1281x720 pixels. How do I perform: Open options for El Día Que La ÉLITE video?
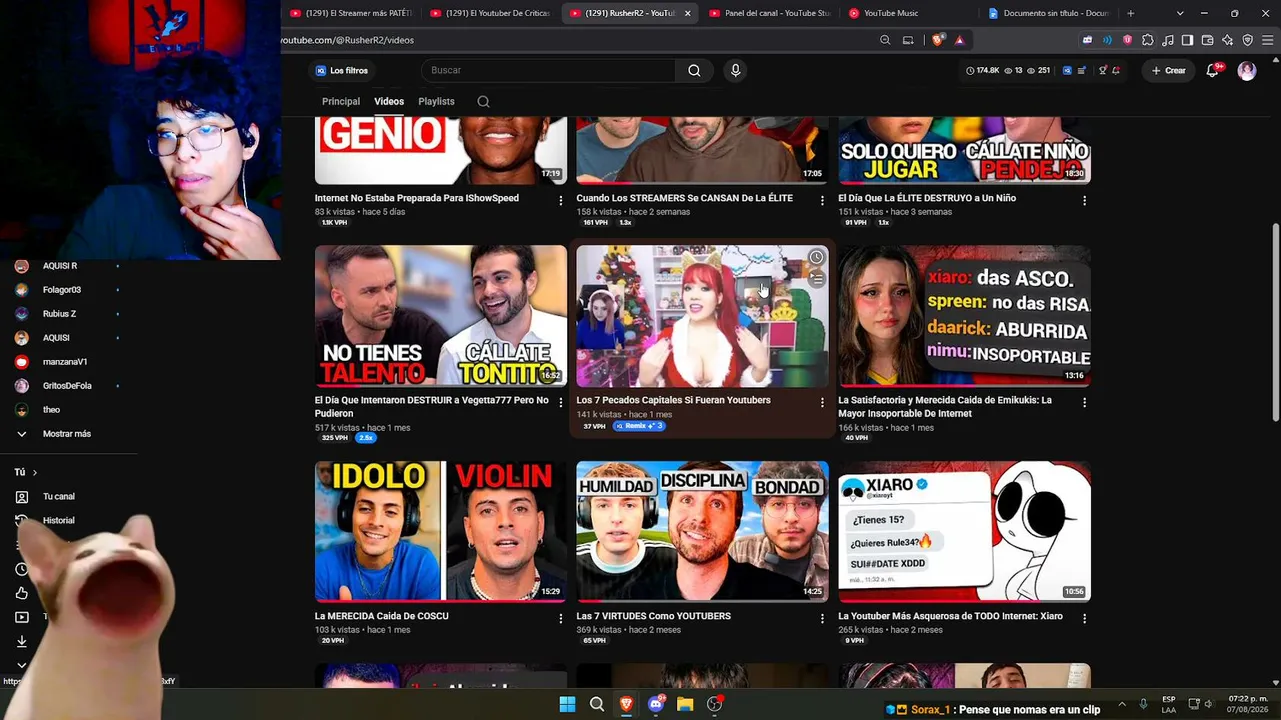point(1084,201)
